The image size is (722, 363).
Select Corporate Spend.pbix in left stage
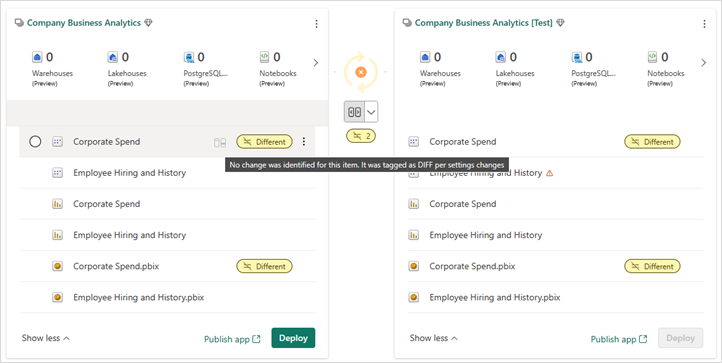tap(167, 266)
